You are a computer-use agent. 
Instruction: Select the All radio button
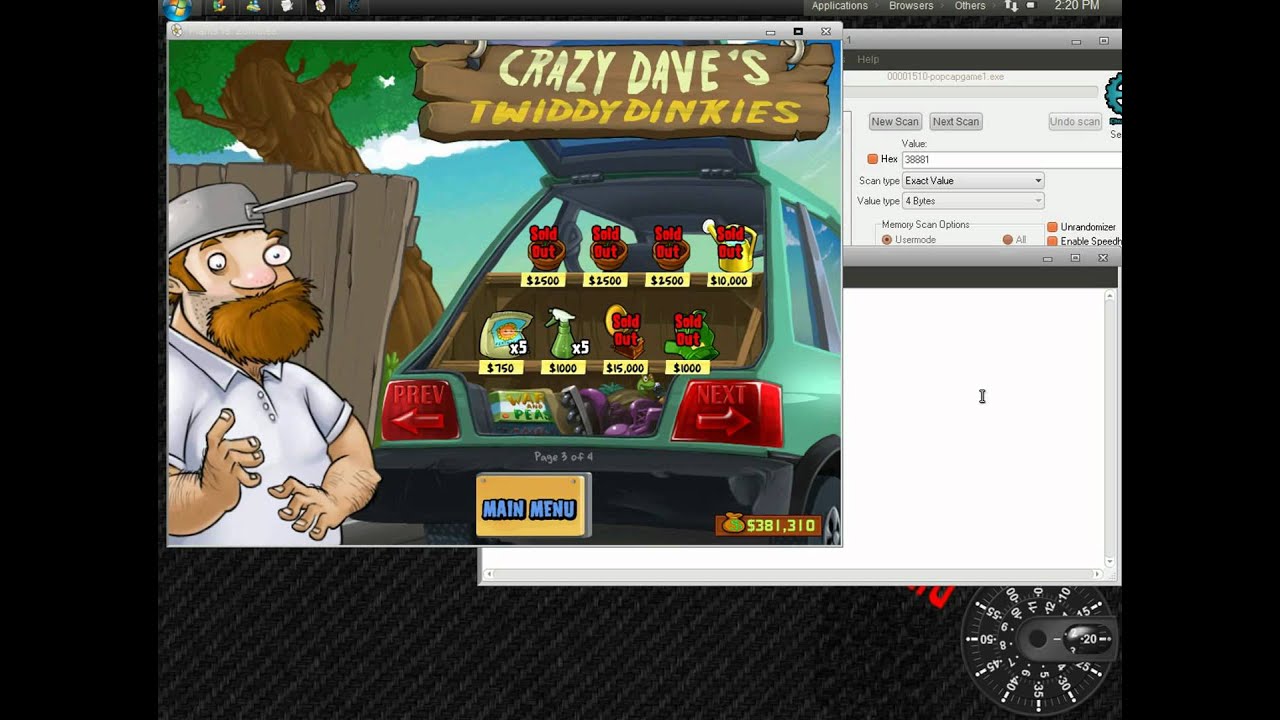point(1008,240)
